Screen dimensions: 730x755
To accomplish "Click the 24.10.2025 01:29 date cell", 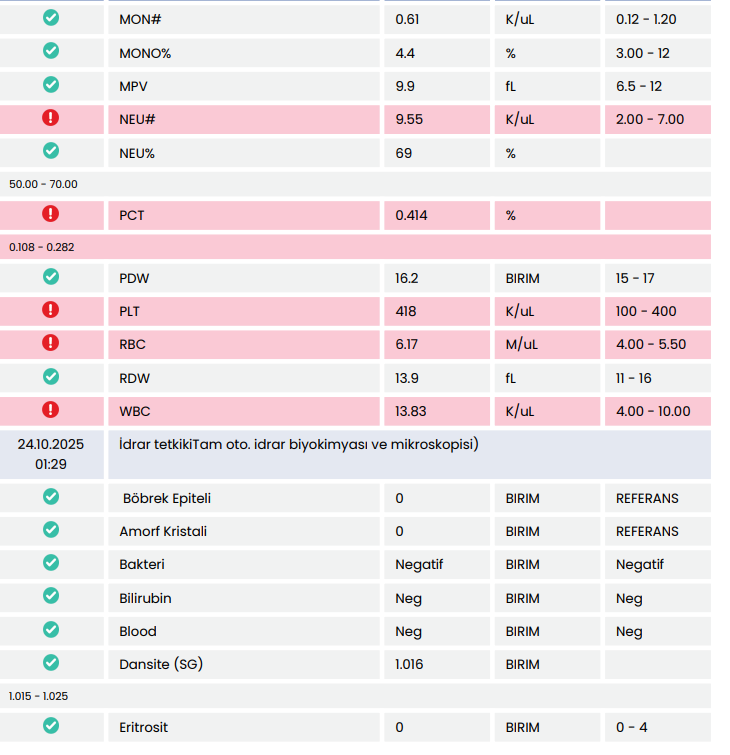I will [x=51, y=454].
